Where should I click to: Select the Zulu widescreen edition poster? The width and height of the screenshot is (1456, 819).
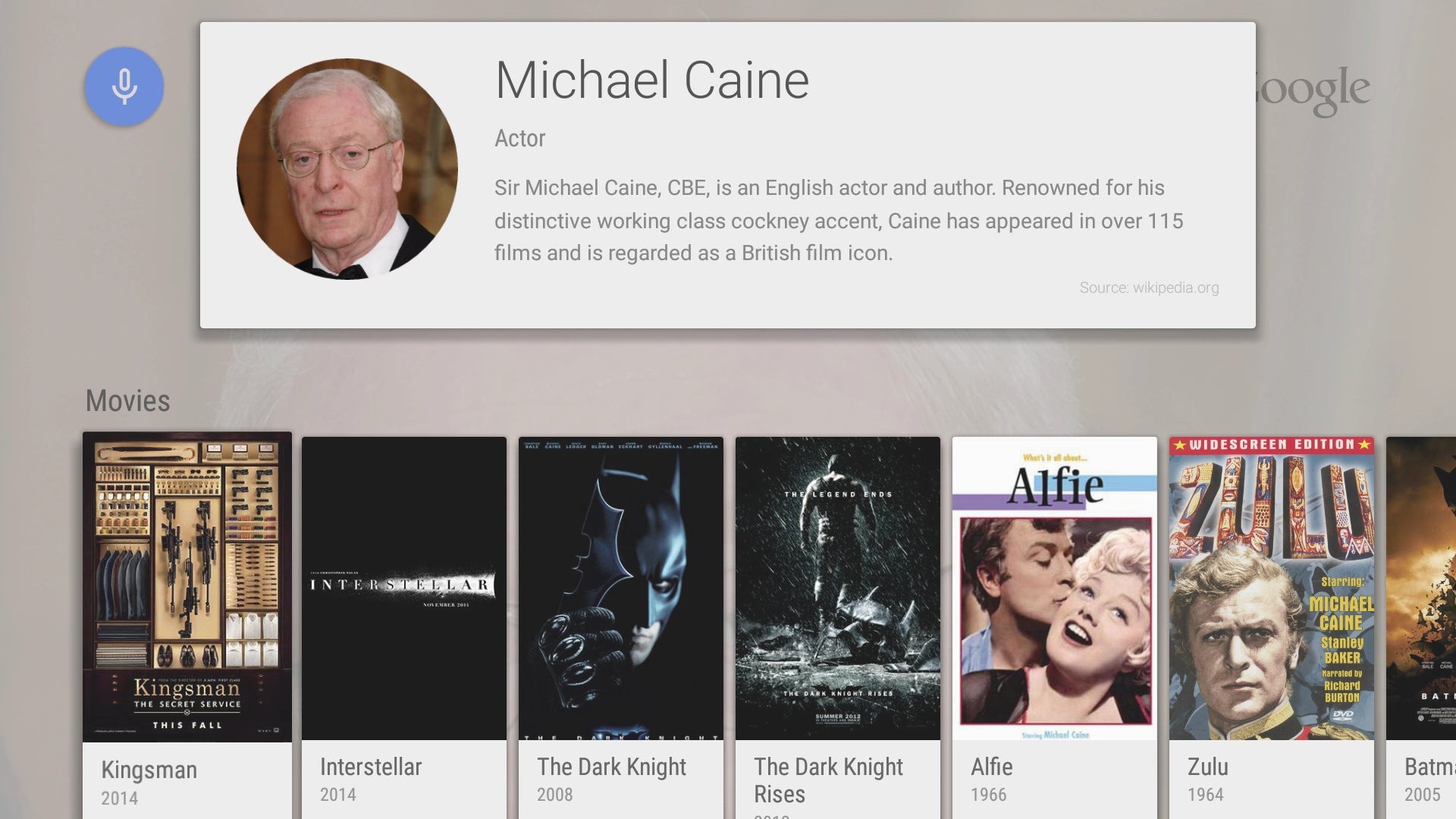point(1271,588)
